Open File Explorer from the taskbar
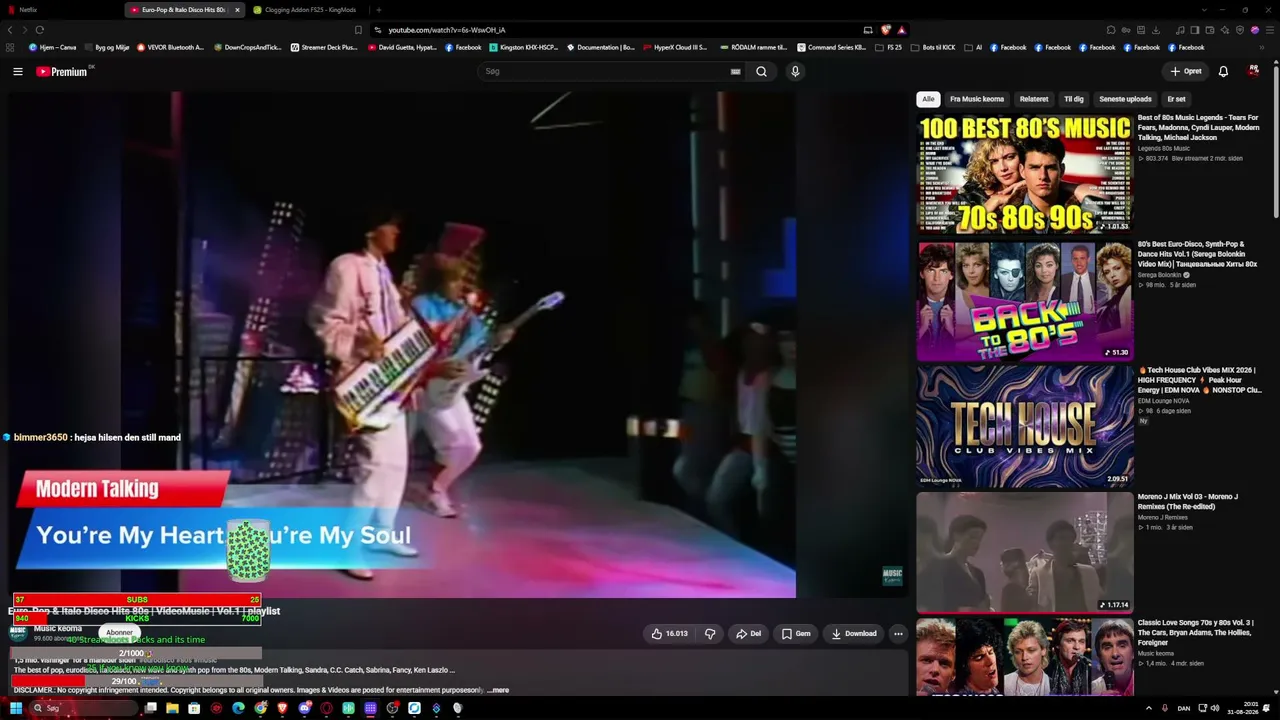 (172, 708)
